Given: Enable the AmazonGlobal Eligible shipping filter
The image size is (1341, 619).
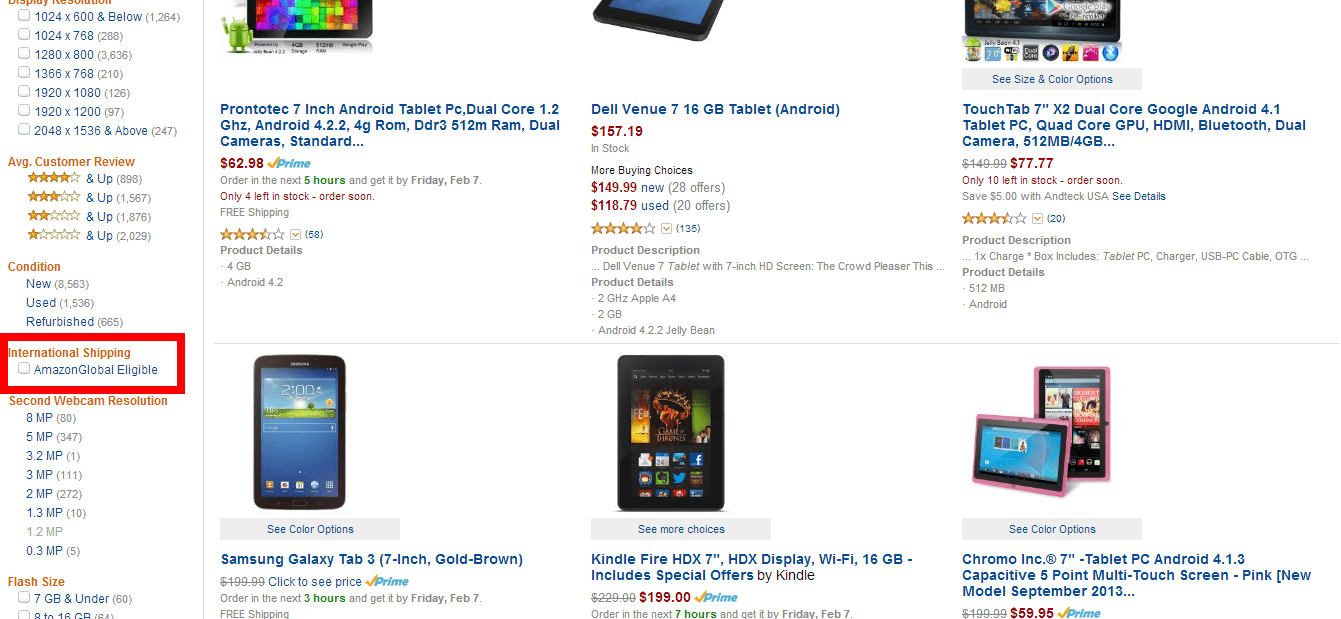Looking at the screenshot, I should coord(24,368).
